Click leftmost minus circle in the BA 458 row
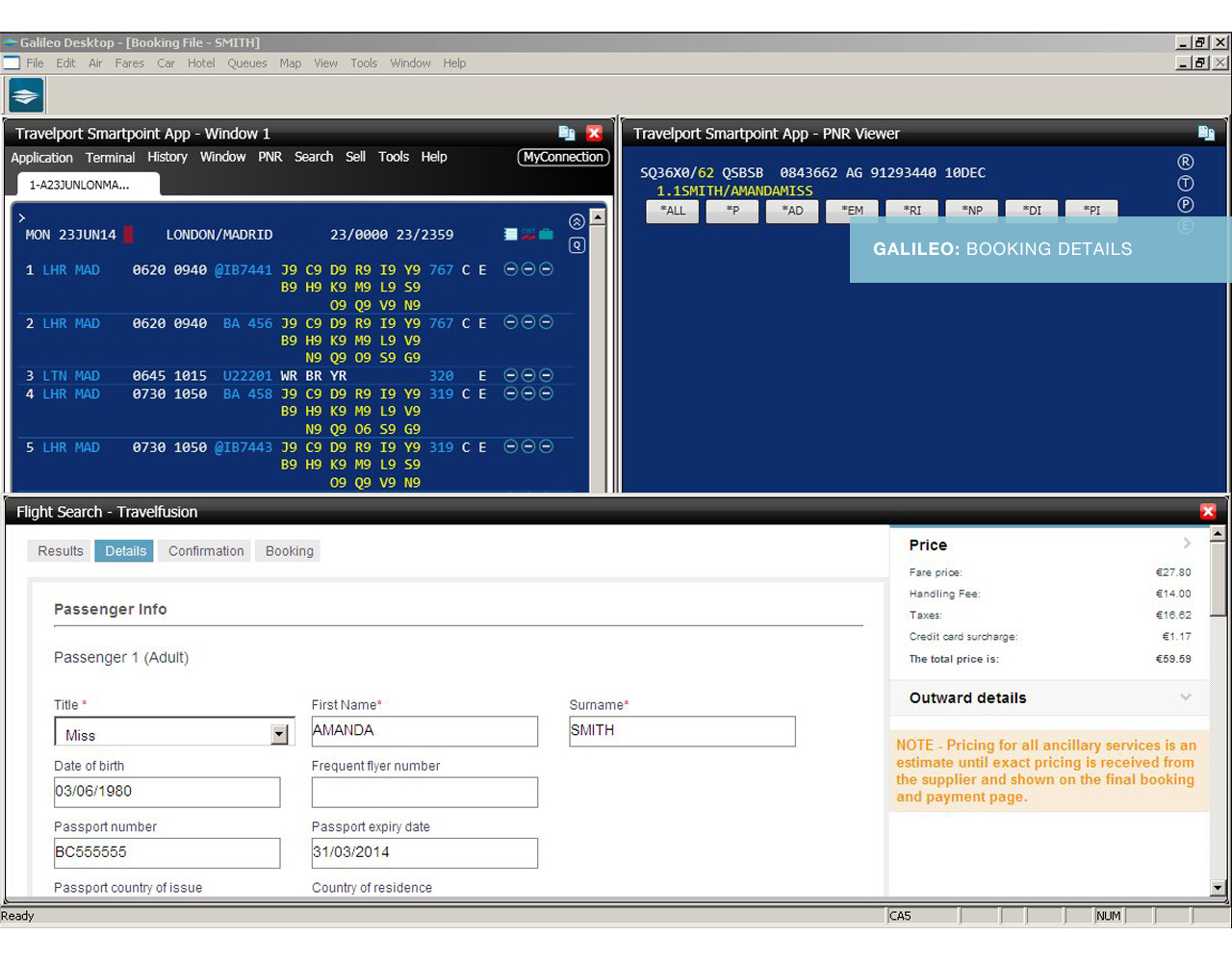The image size is (1232, 962). click(x=511, y=392)
